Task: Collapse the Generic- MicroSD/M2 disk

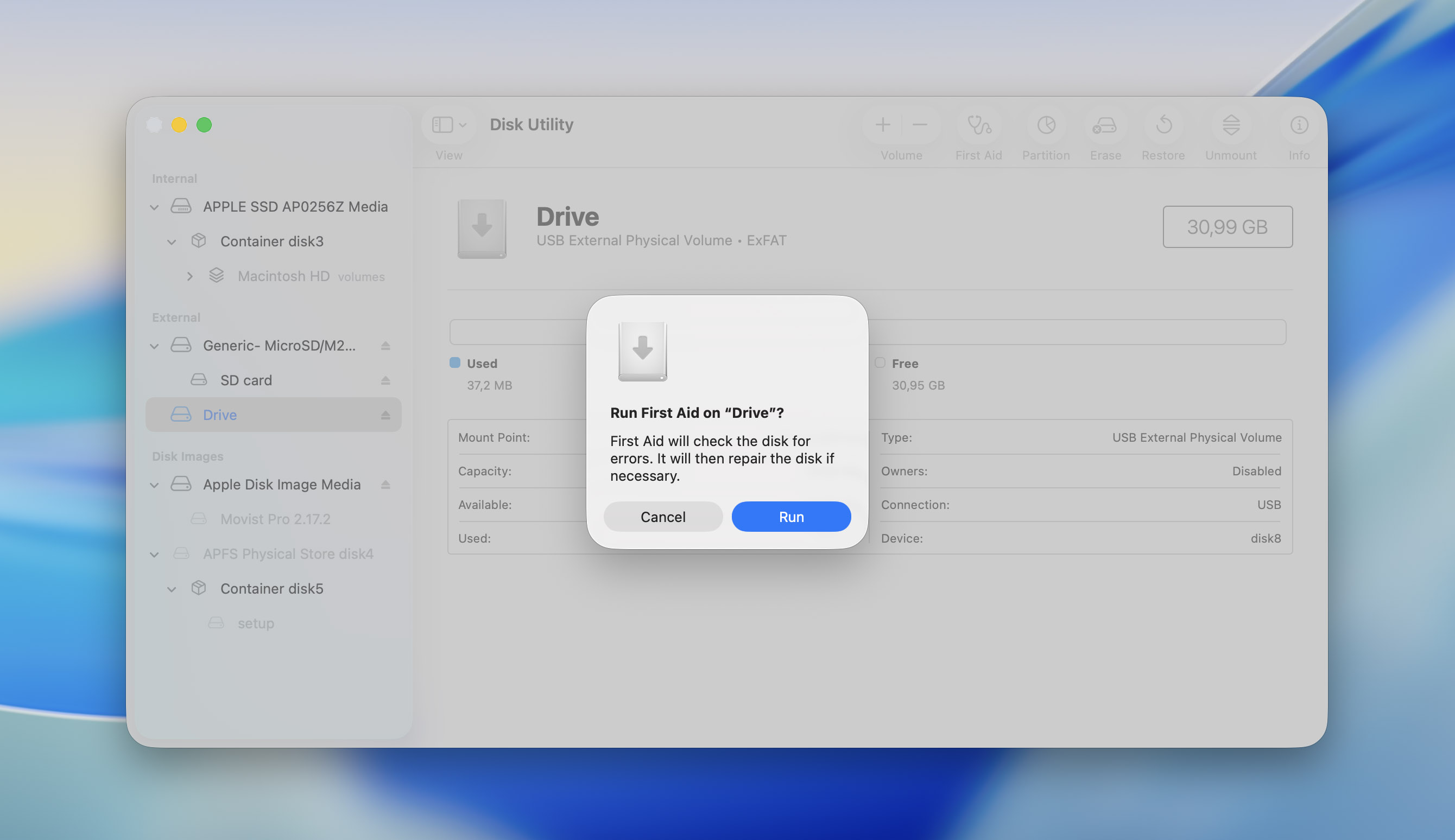Action: [x=154, y=346]
